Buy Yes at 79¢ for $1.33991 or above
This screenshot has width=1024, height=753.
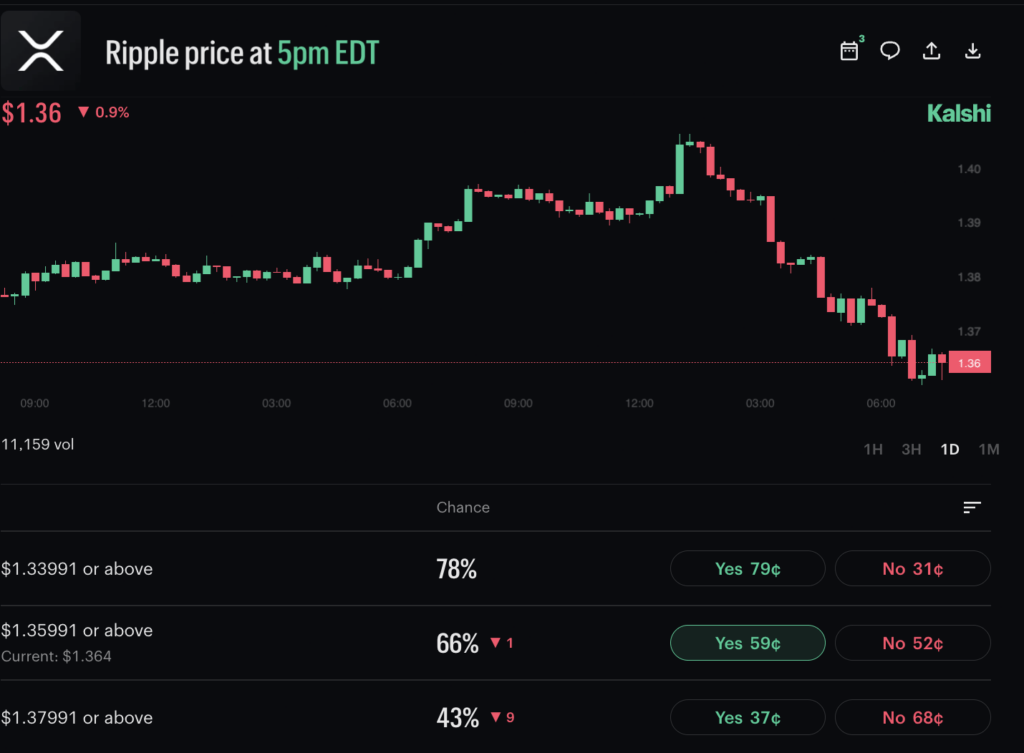point(747,568)
